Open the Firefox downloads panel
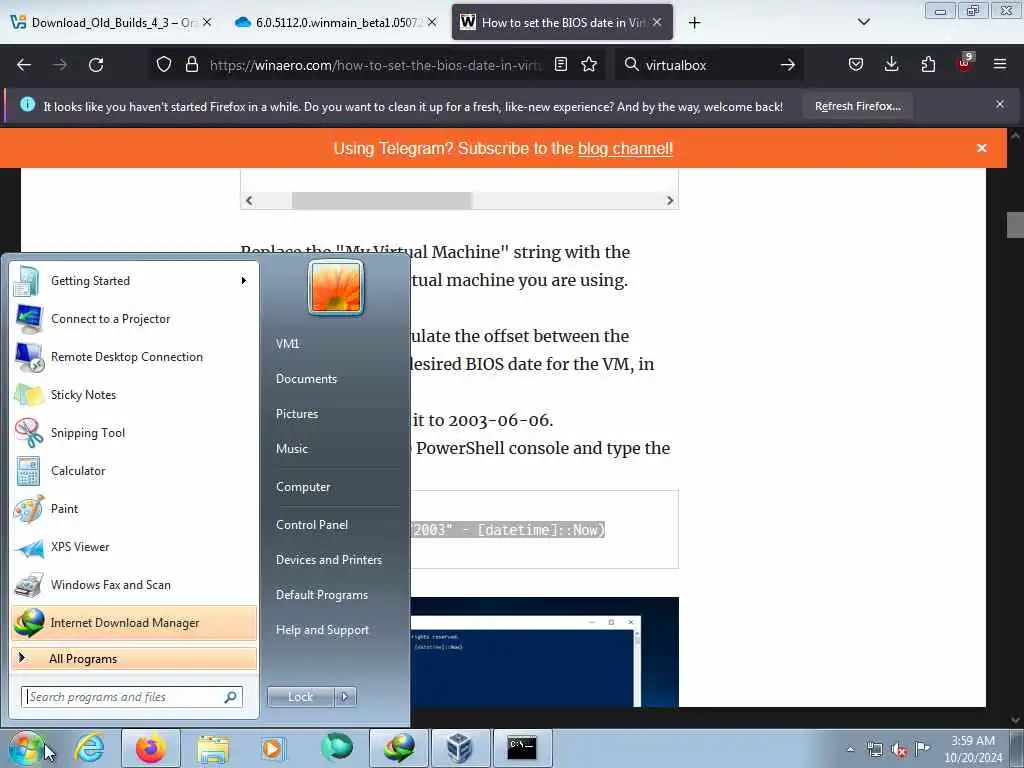Viewport: 1024px width, 768px height. point(891,65)
